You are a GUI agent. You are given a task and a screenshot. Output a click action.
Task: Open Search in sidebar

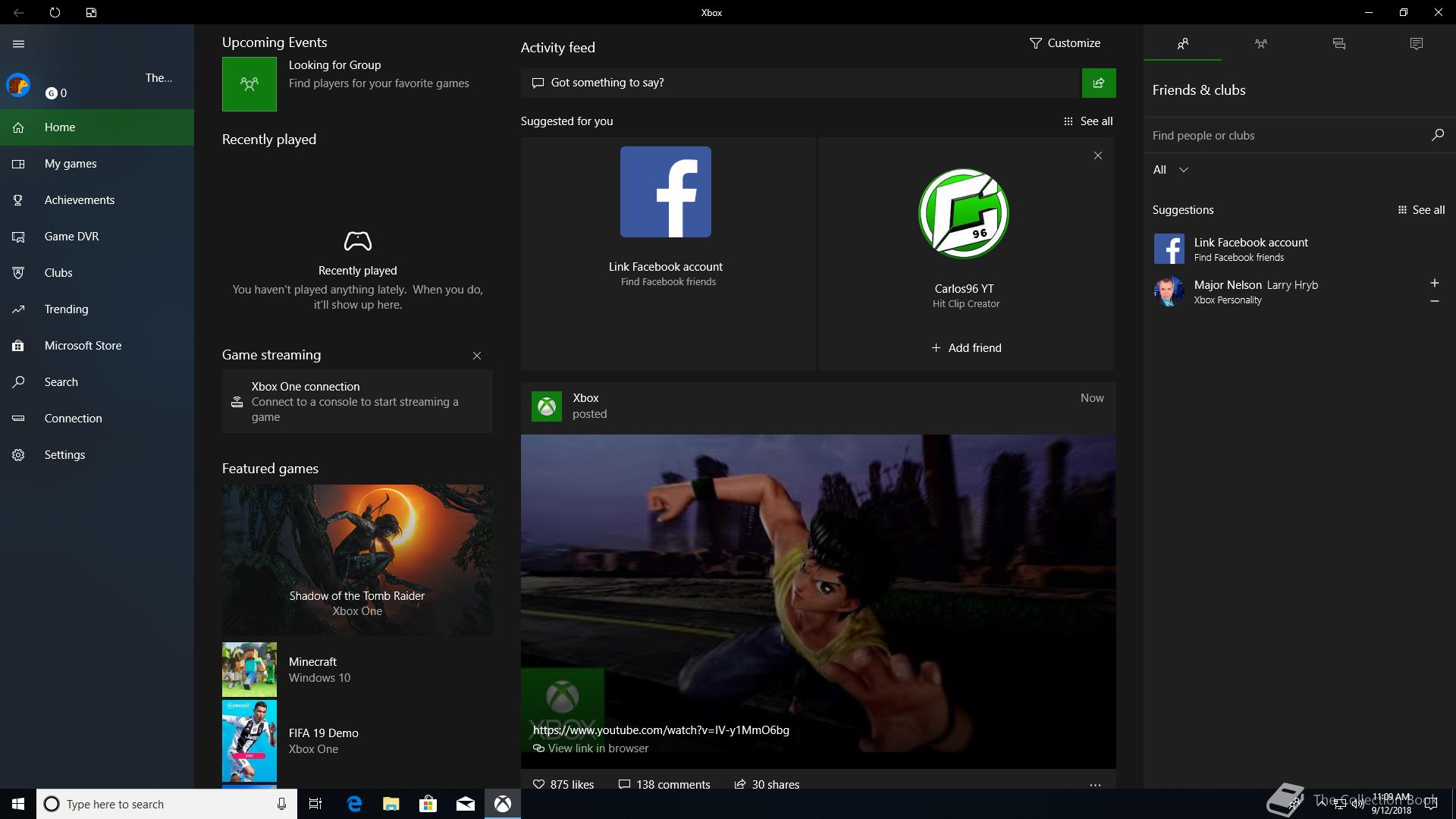click(97, 382)
